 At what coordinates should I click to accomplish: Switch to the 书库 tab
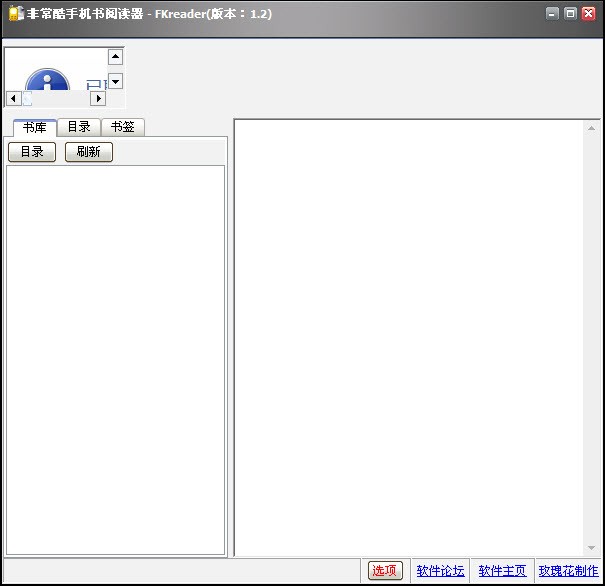click(x=35, y=127)
